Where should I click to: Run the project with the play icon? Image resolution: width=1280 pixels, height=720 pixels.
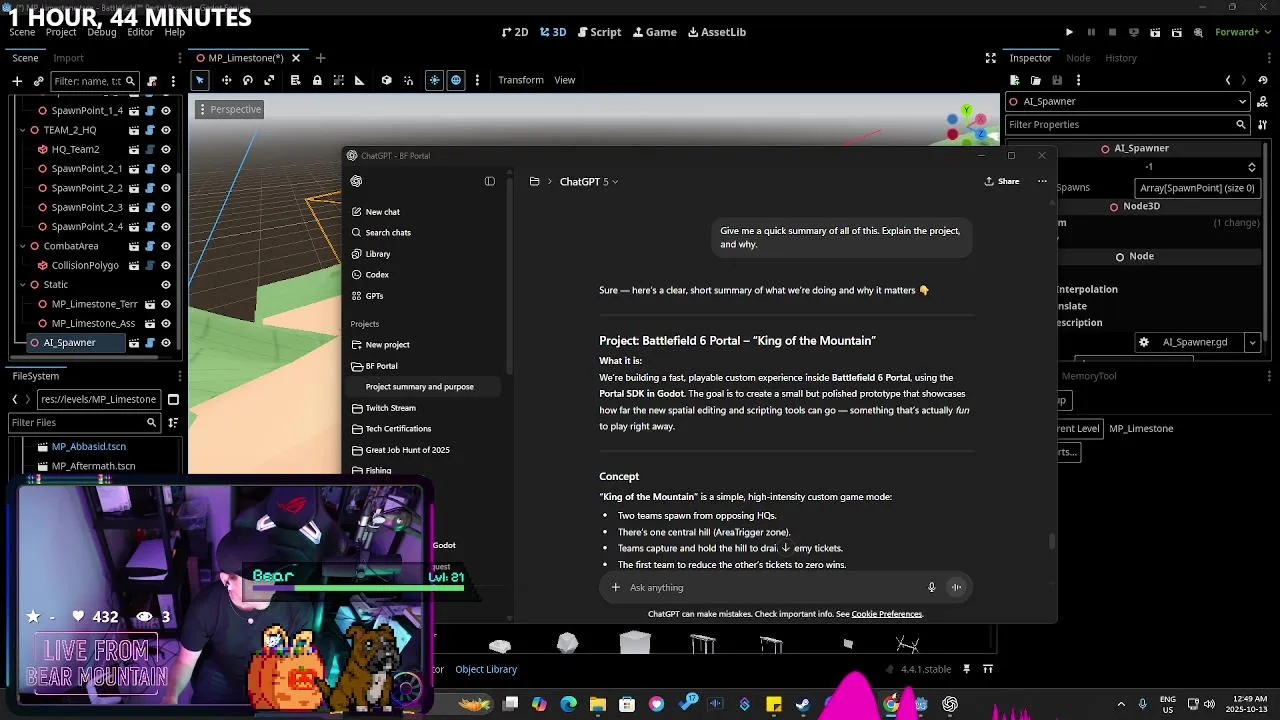point(1069,32)
